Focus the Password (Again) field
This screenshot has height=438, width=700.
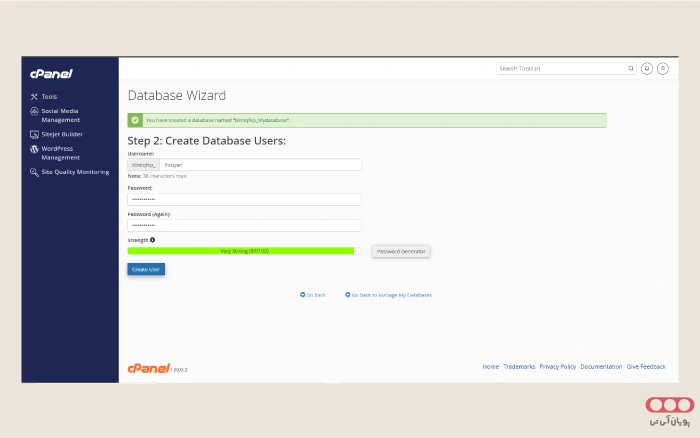[x=244, y=225]
